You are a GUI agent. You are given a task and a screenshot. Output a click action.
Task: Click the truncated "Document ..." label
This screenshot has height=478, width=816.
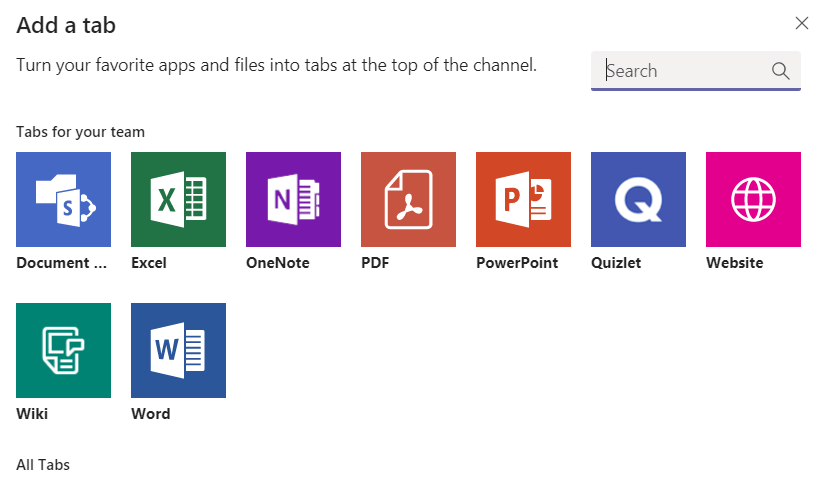pos(61,263)
